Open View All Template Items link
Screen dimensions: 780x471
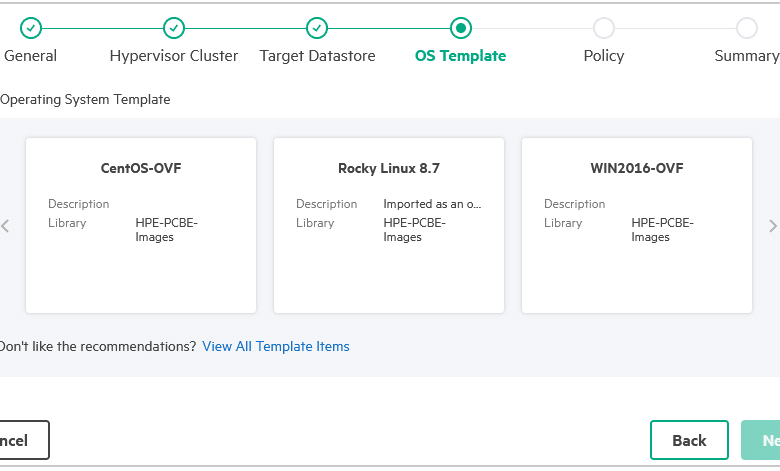(276, 346)
